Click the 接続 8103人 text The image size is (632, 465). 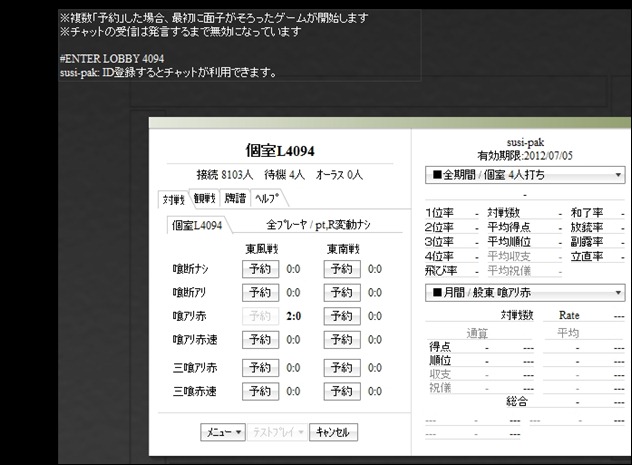click(225, 175)
